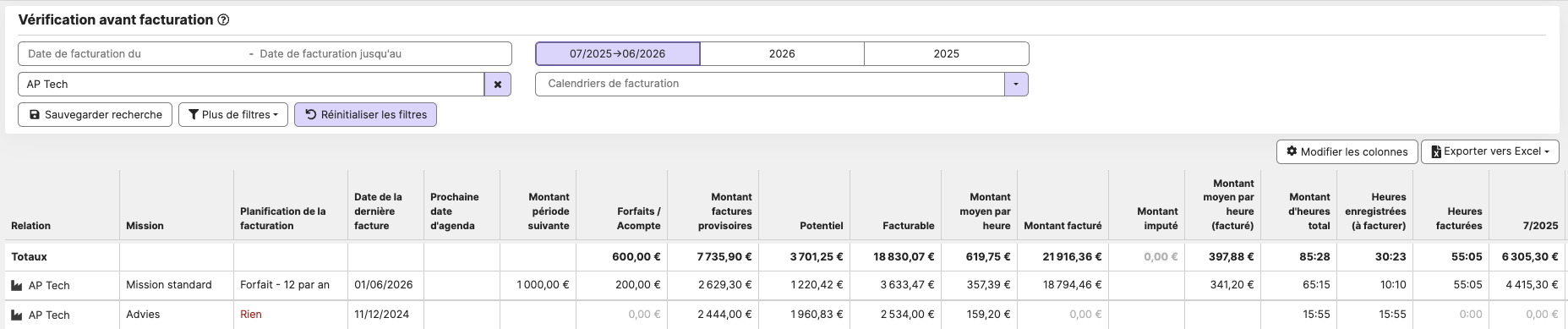Switch to the 2025 period tab
This screenshot has height=329, width=1568.
(947, 53)
